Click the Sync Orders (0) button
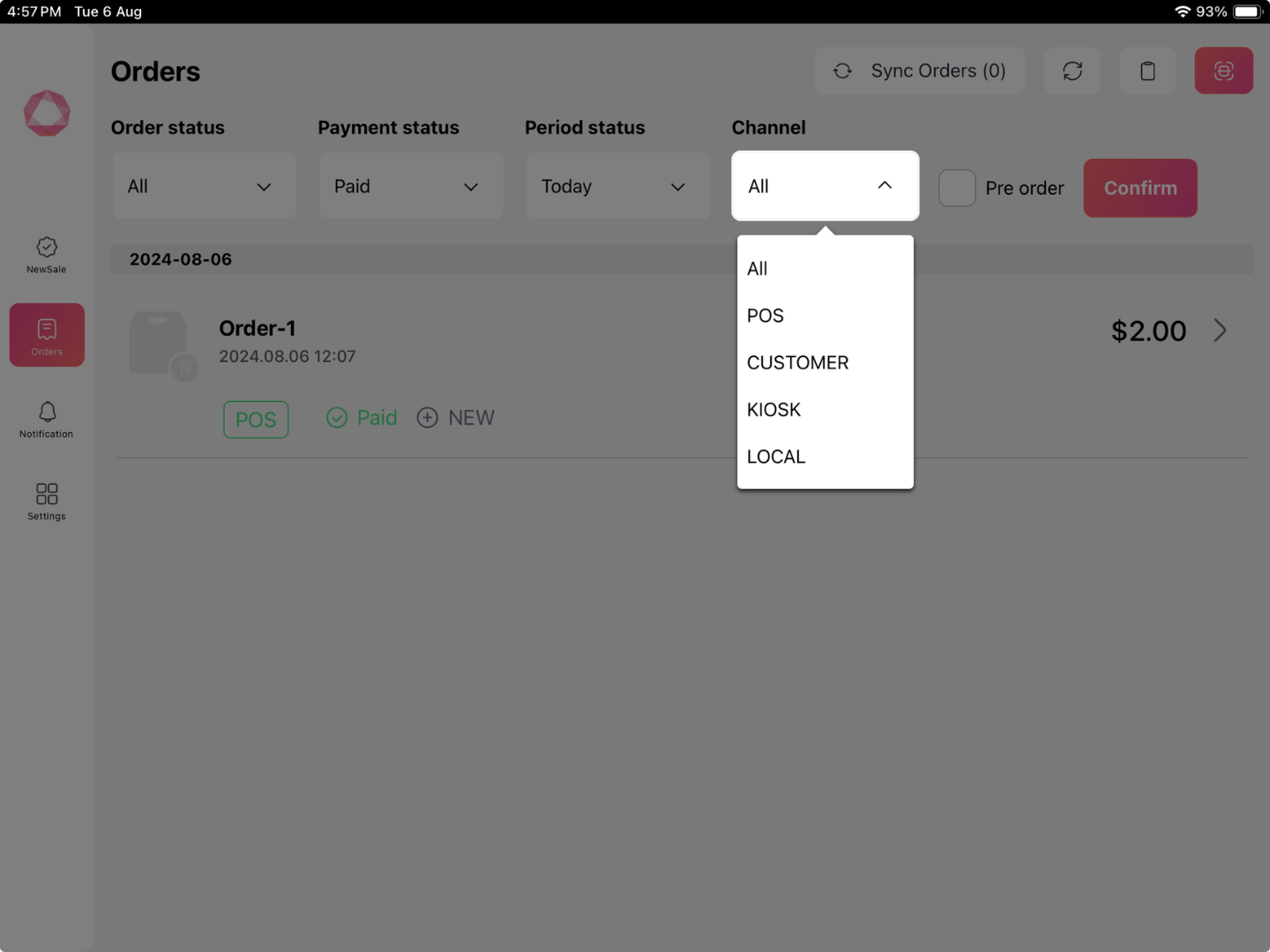 (x=919, y=71)
